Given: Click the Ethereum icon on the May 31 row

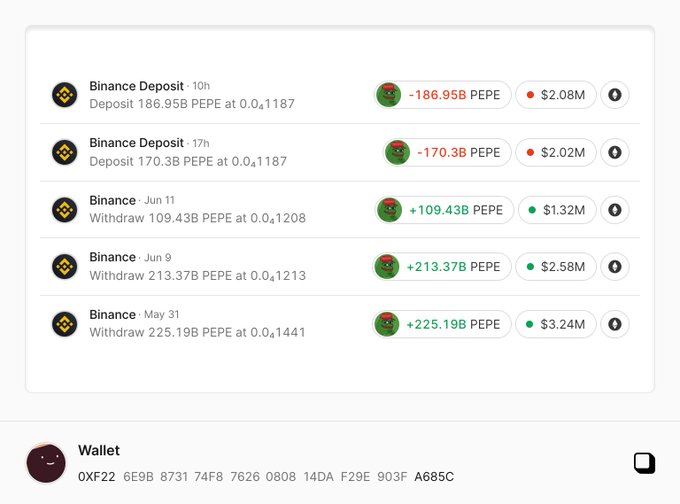Looking at the screenshot, I should pyautogui.click(x=615, y=324).
